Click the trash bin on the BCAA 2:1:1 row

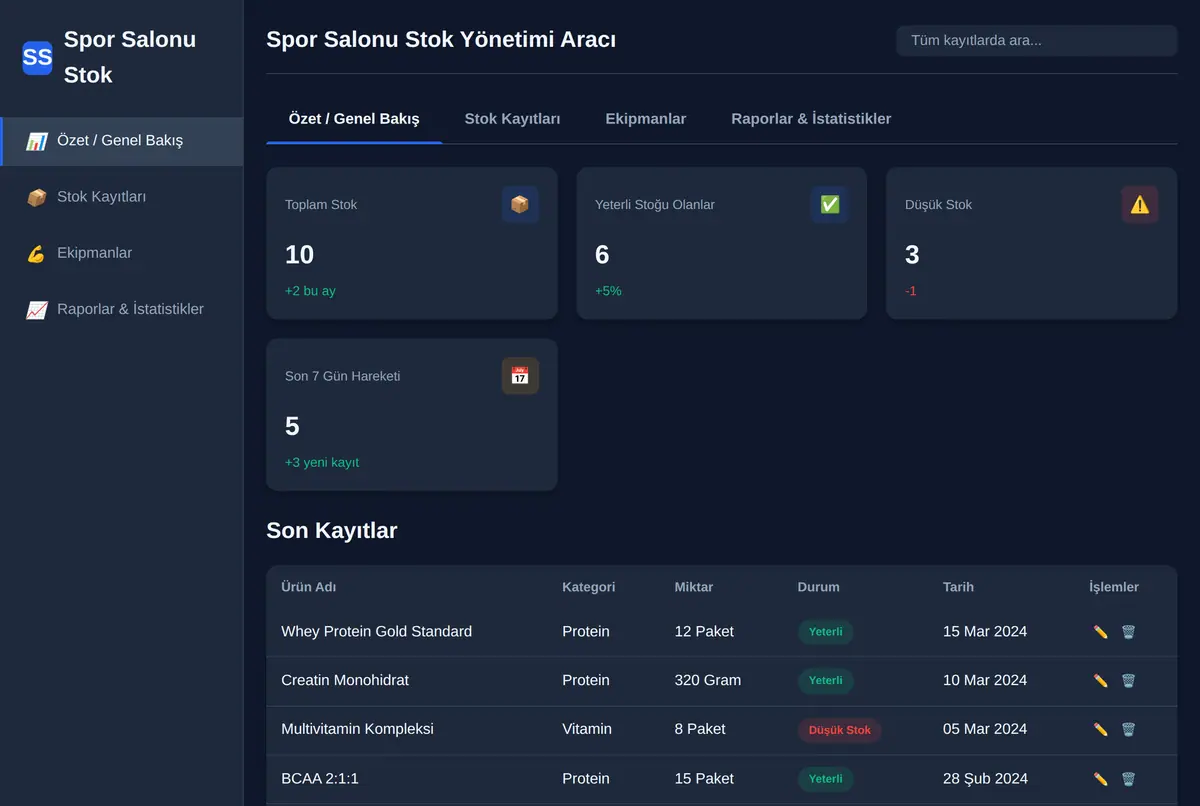pyautogui.click(x=1128, y=779)
